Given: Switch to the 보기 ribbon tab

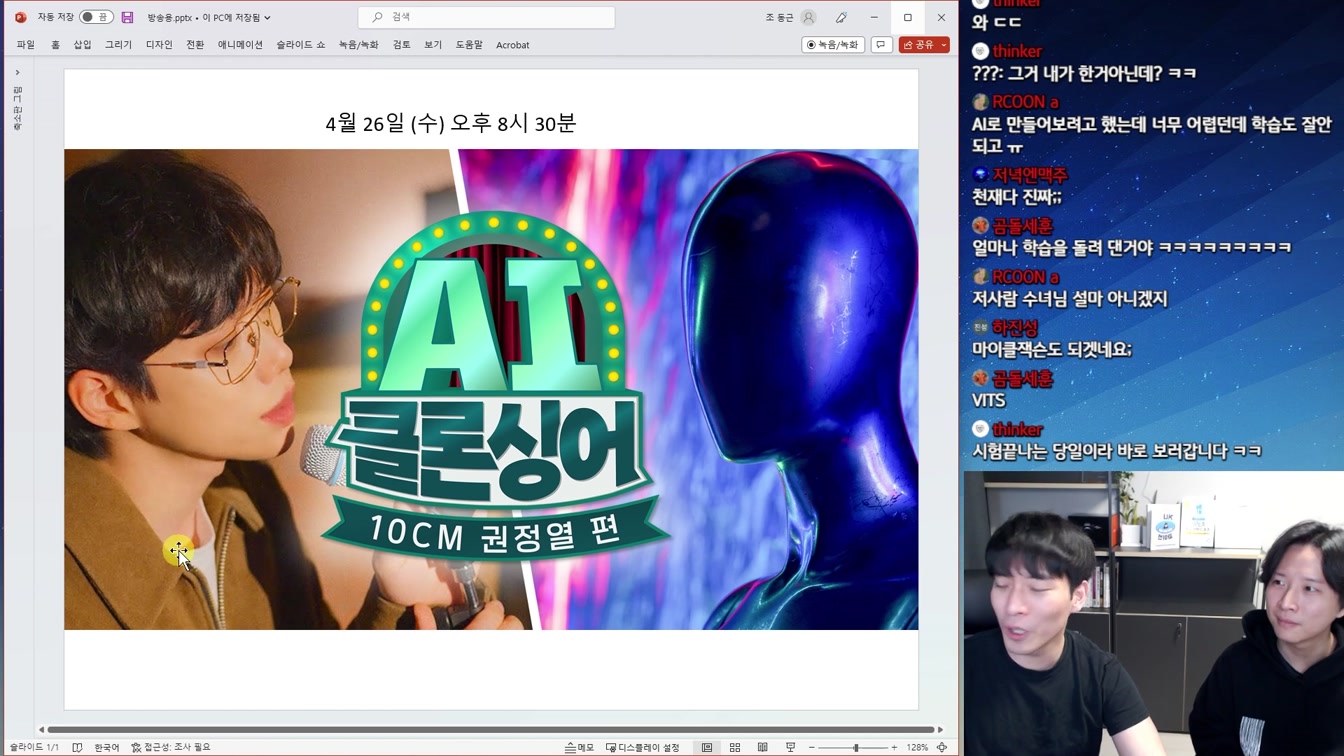Looking at the screenshot, I should [433, 45].
